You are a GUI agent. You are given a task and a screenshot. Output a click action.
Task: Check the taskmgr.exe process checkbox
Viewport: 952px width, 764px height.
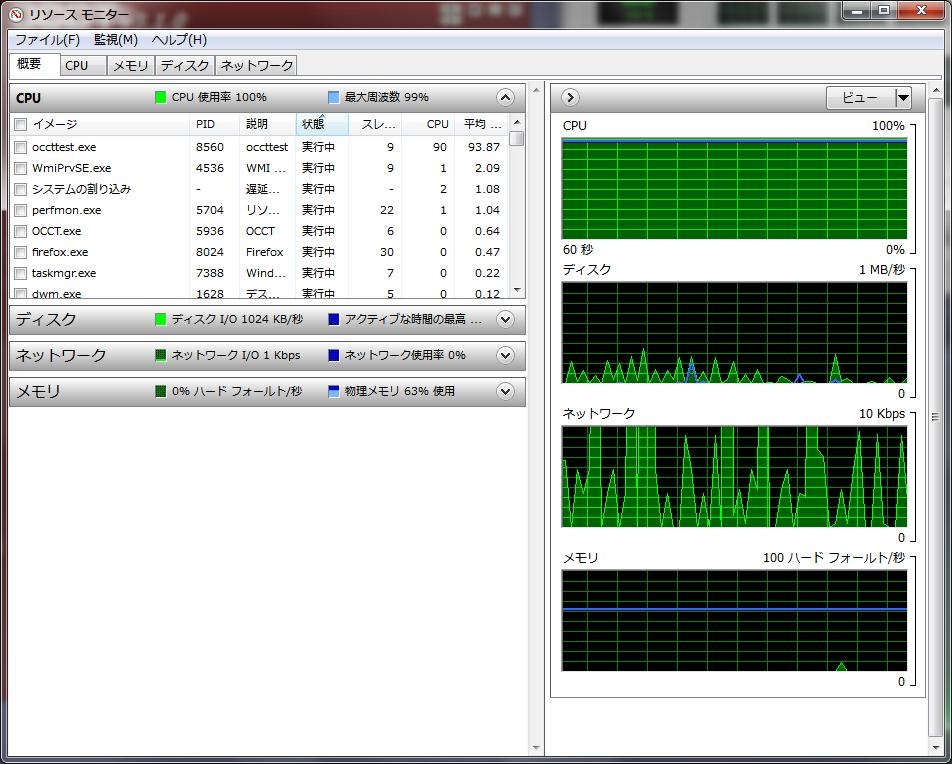coord(21,273)
